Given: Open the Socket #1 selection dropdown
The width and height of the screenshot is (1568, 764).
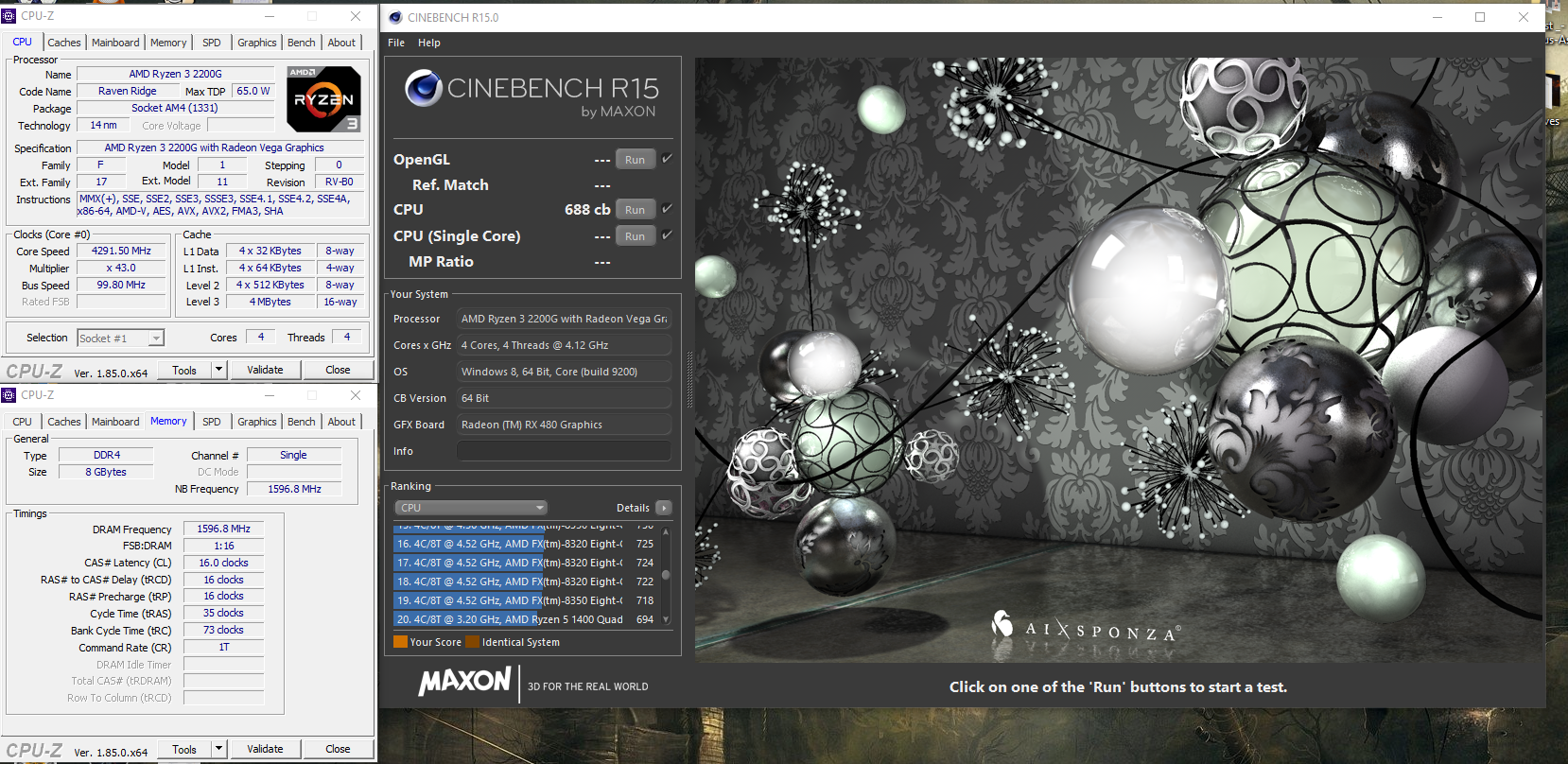Looking at the screenshot, I should pos(120,338).
